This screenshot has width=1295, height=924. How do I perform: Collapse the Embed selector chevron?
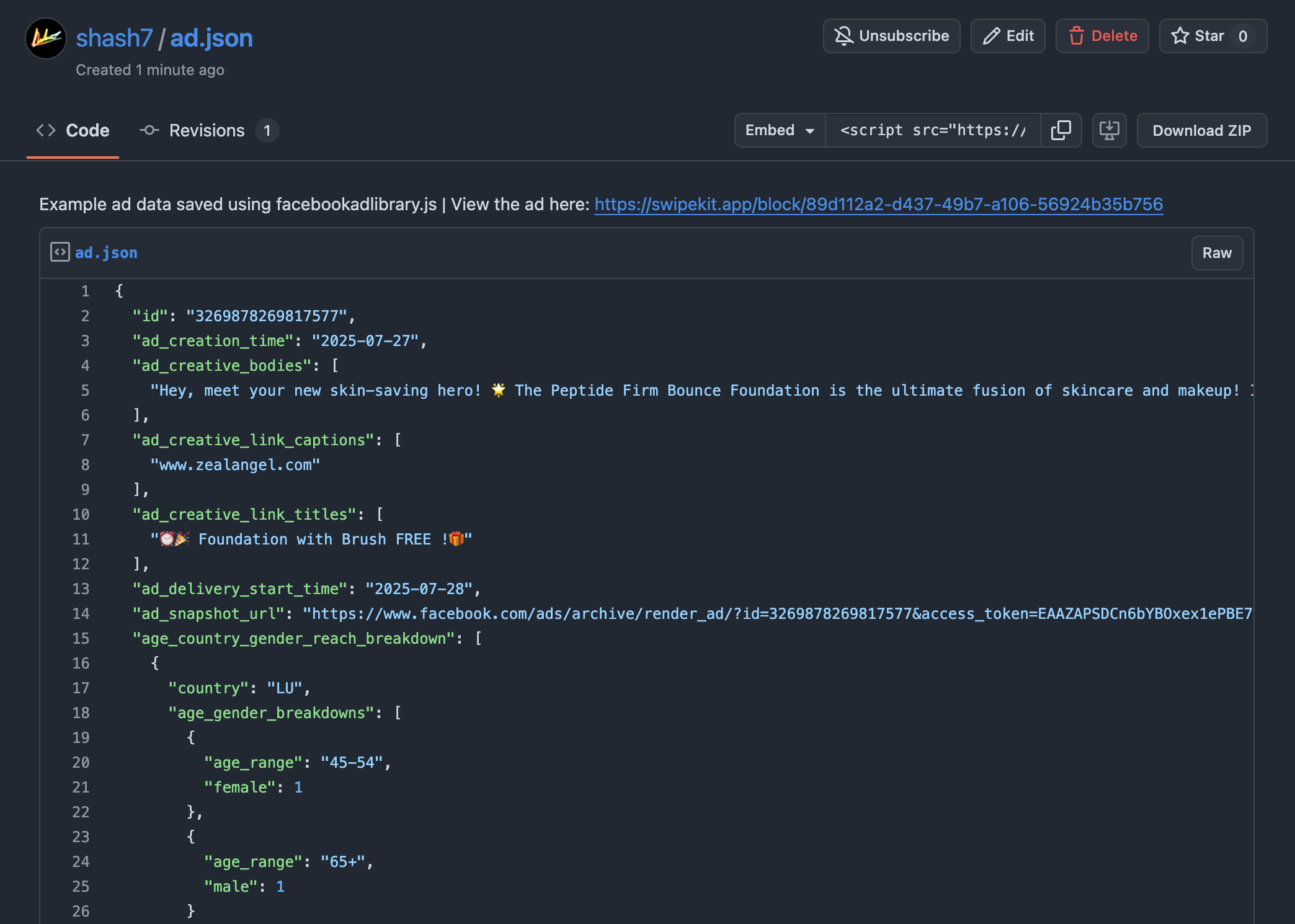[x=811, y=131]
